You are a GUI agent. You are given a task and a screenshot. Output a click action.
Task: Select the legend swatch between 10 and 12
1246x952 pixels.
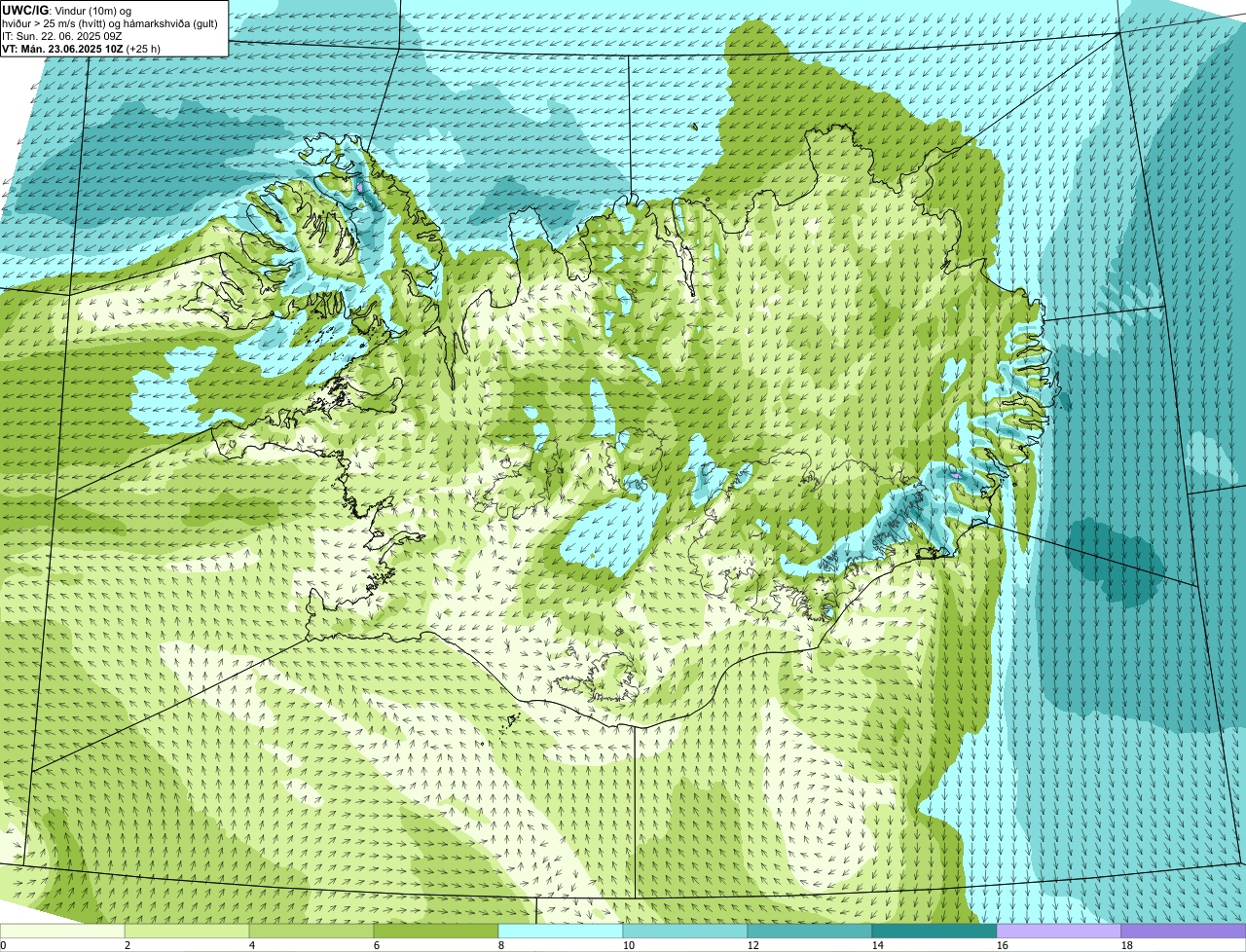pyautogui.click(x=685, y=932)
